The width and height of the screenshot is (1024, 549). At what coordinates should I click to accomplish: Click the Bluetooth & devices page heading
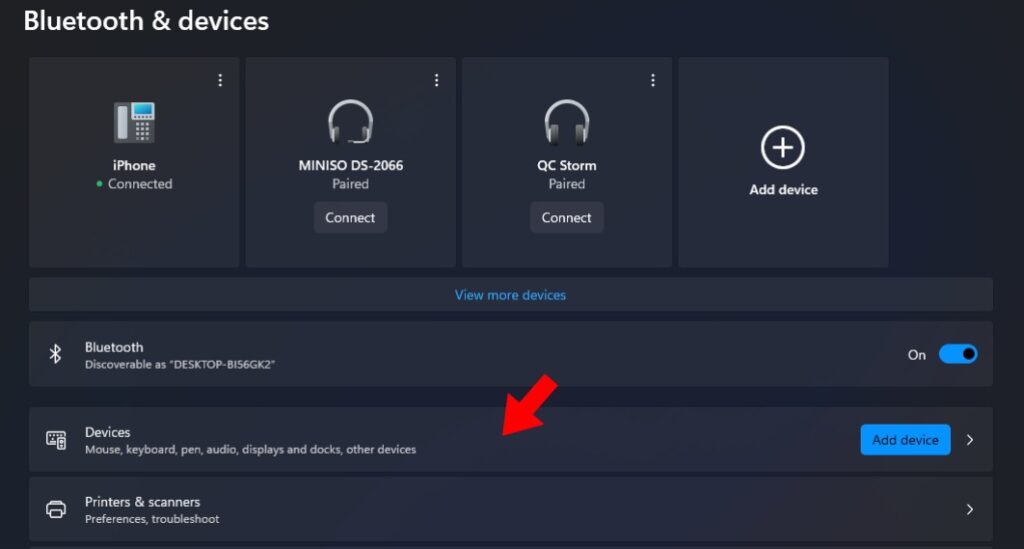coord(146,21)
